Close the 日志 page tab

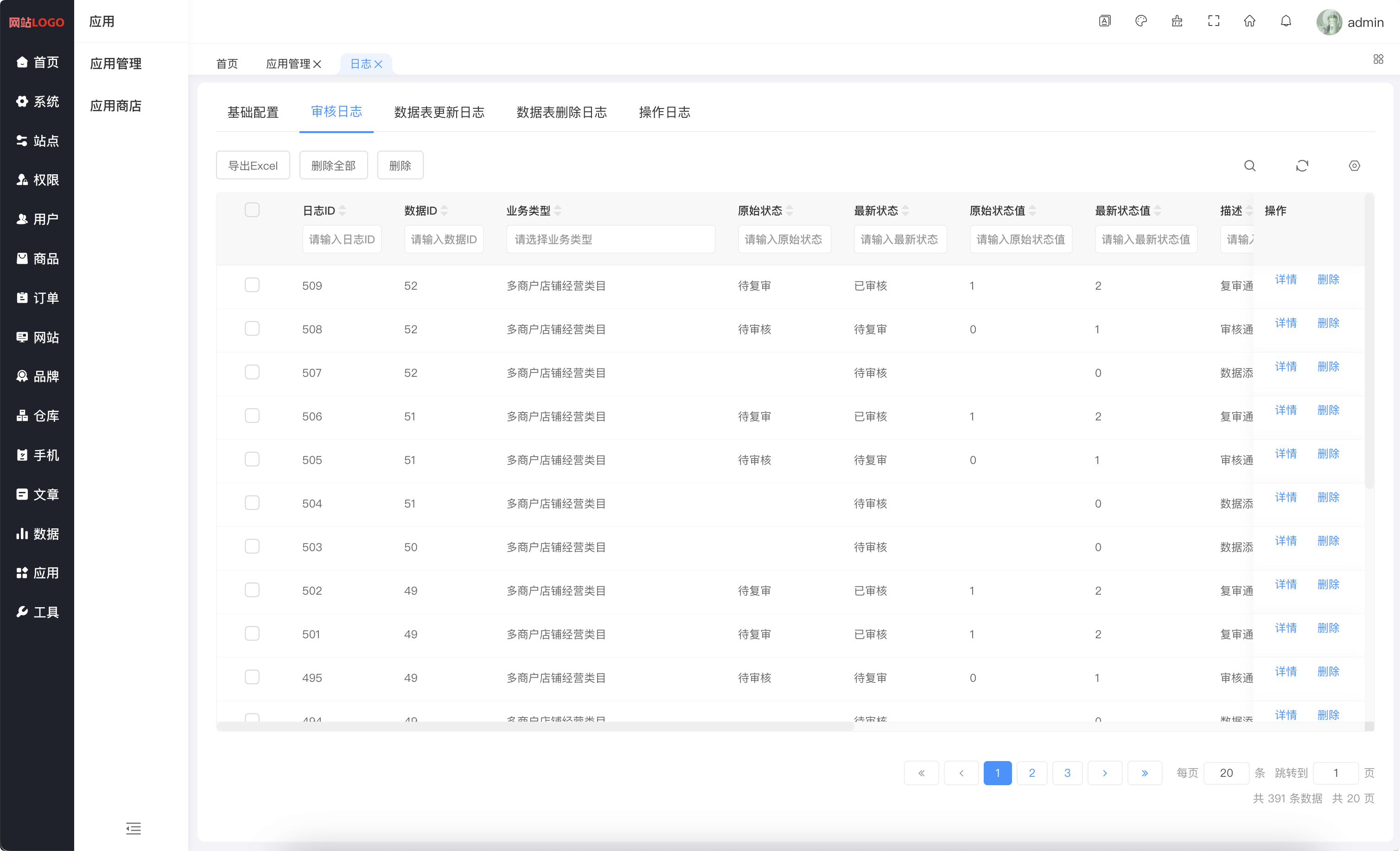378,64
